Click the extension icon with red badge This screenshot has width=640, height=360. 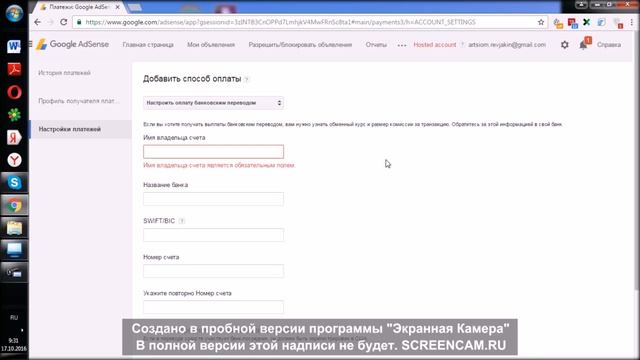click(x=618, y=23)
